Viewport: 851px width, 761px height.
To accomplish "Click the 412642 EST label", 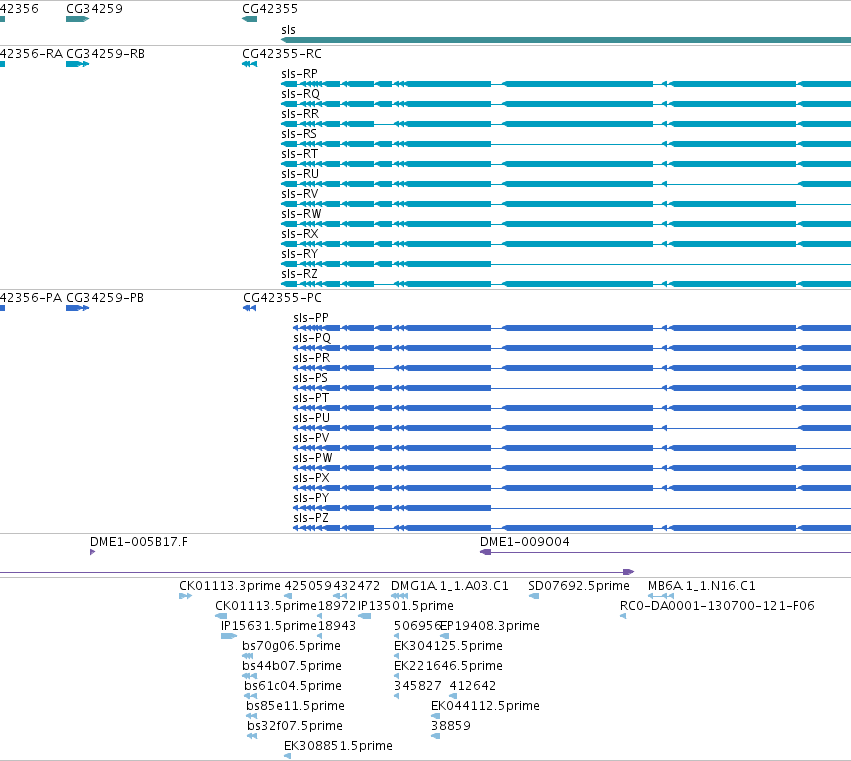I will [x=473, y=686].
